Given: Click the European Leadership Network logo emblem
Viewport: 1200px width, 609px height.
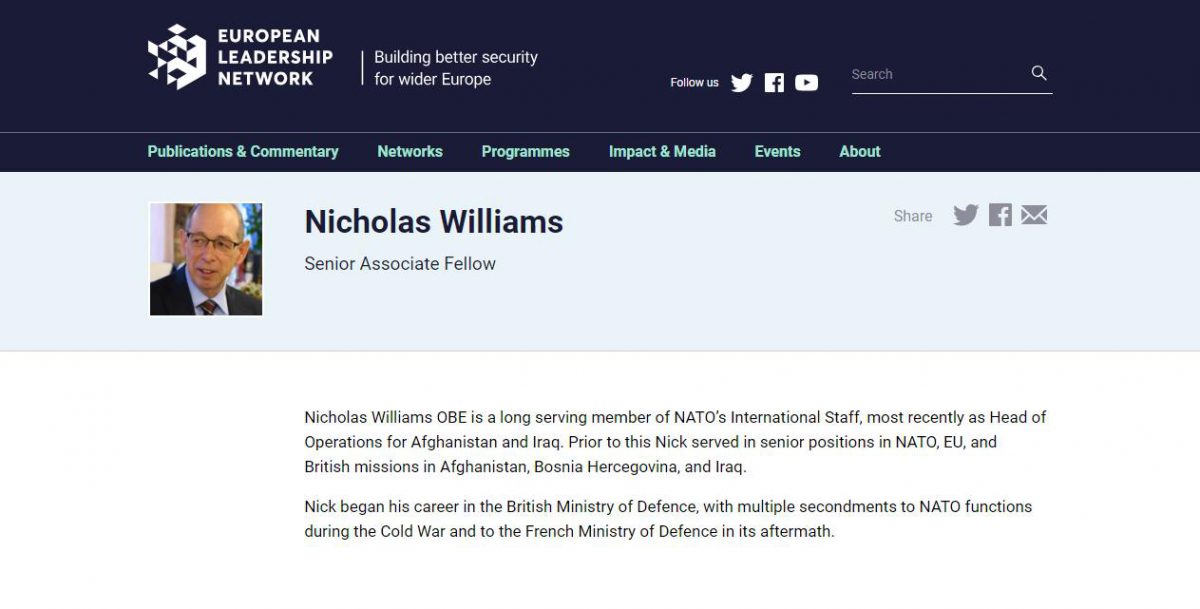Looking at the screenshot, I should coord(177,57).
